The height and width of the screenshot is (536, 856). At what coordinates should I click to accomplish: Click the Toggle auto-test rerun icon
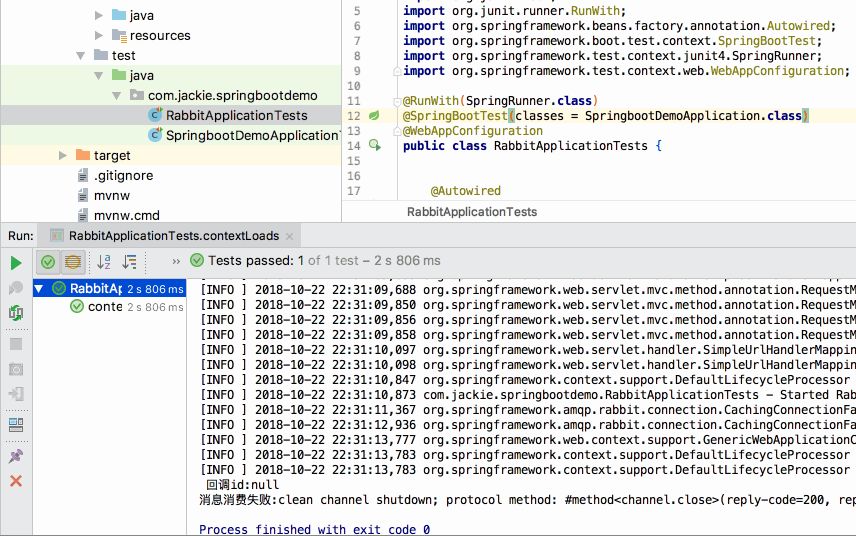pyautogui.click(x=16, y=313)
